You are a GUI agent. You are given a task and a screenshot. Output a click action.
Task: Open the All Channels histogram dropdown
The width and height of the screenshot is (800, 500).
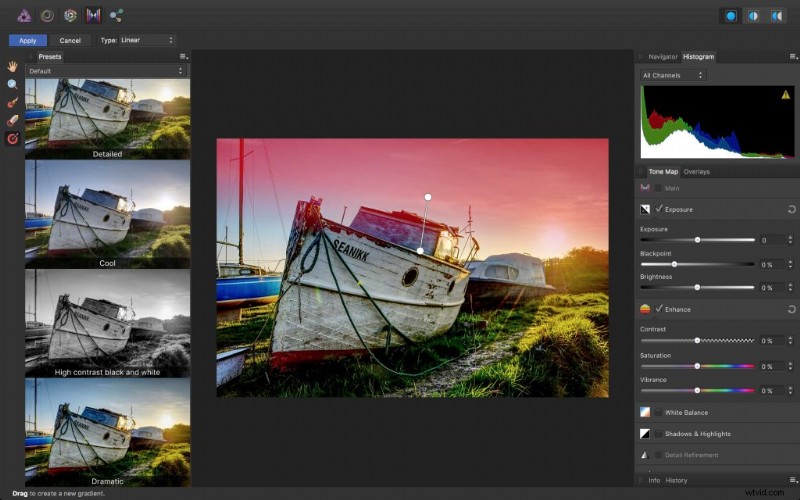click(x=673, y=75)
